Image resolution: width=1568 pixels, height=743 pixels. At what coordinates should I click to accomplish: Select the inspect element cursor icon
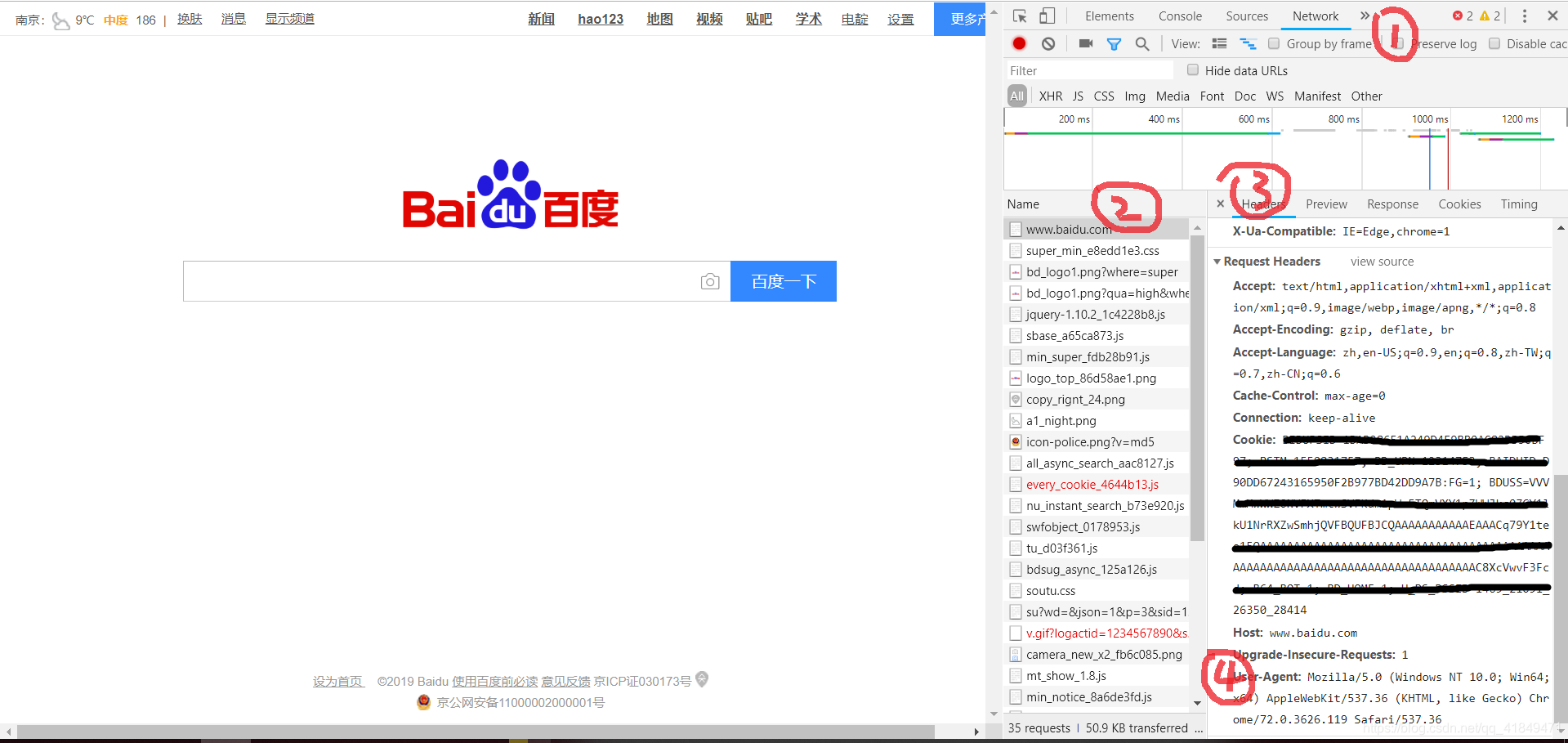coord(1020,16)
